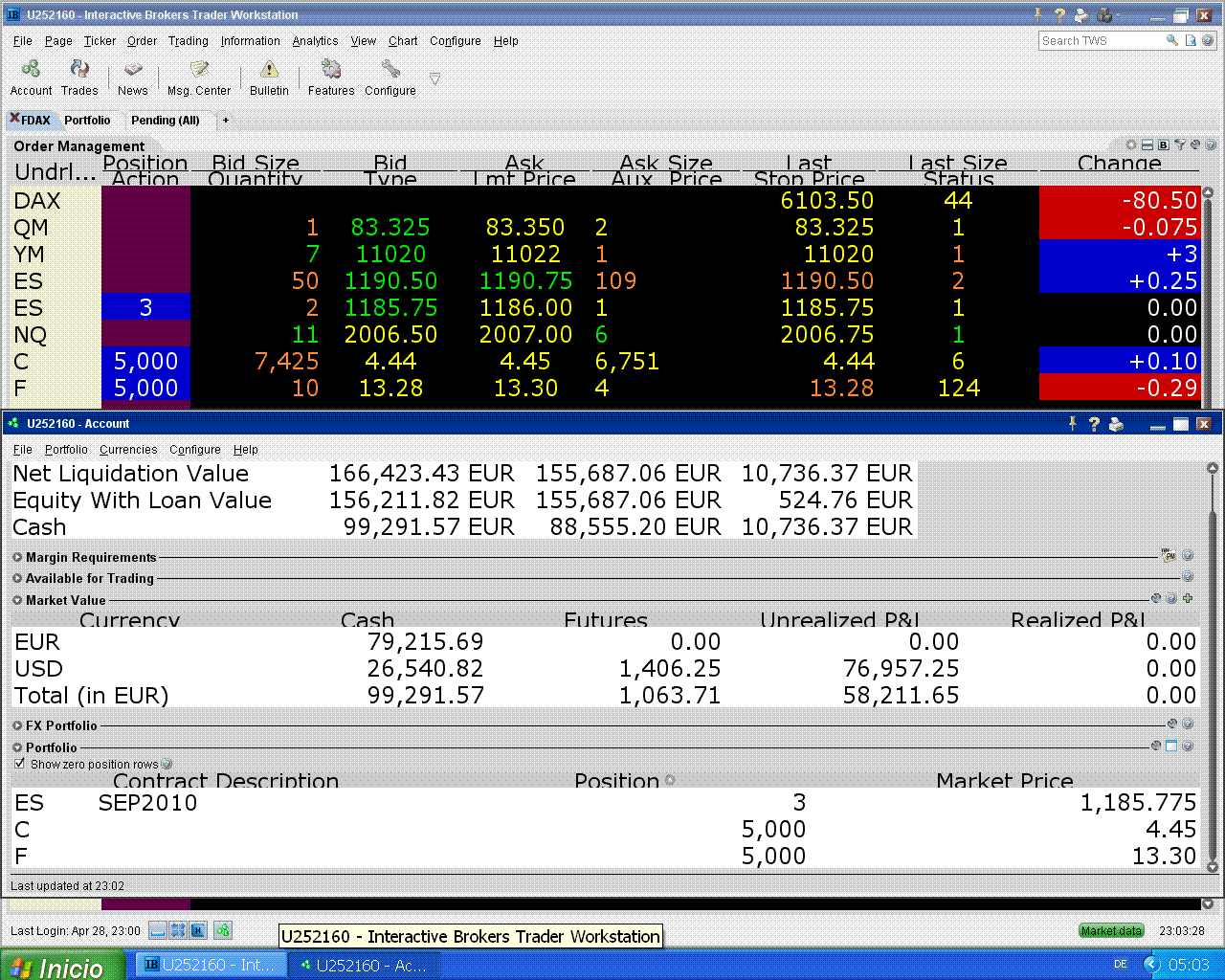Uncheck Show zero position rows checkbox
Image resolution: width=1225 pixels, height=980 pixels.
coord(19,764)
